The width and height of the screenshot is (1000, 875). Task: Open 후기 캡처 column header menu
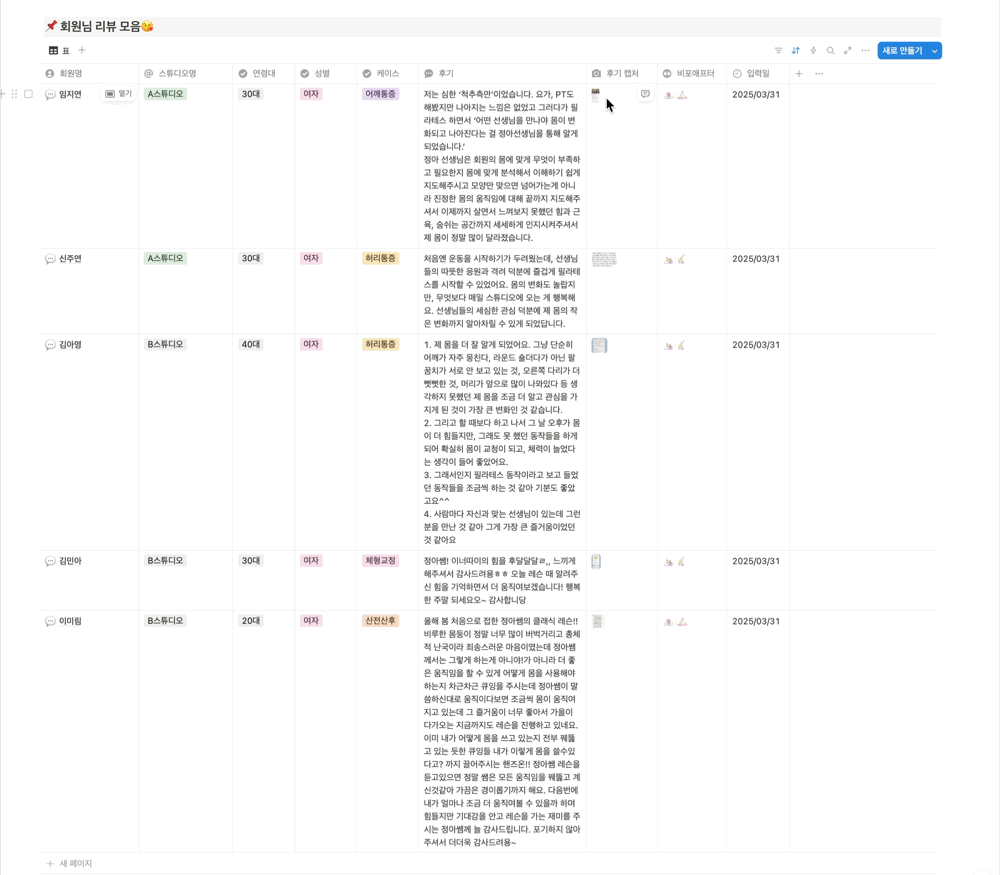point(622,73)
